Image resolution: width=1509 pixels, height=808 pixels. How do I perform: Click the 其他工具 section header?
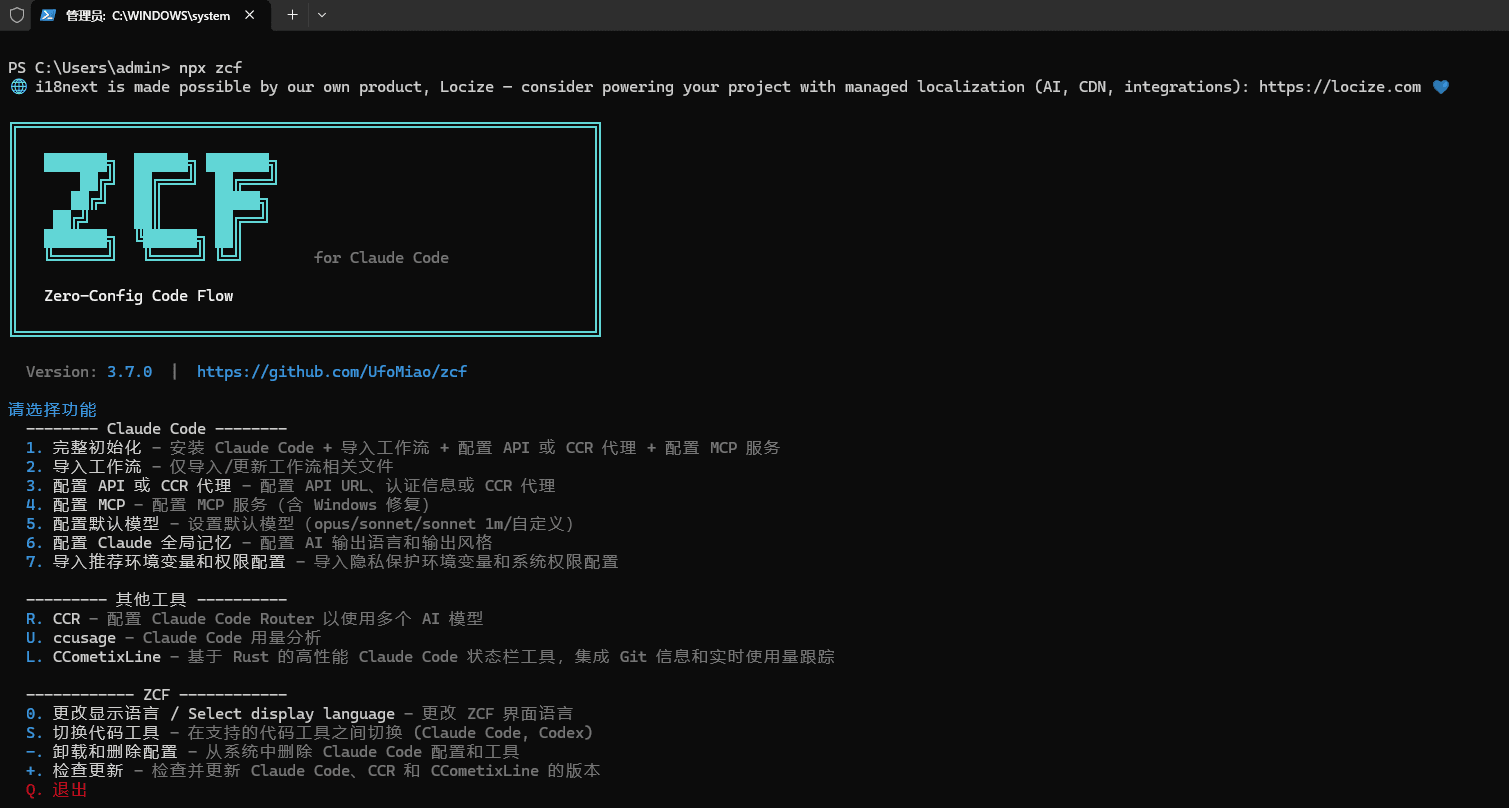(157, 600)
